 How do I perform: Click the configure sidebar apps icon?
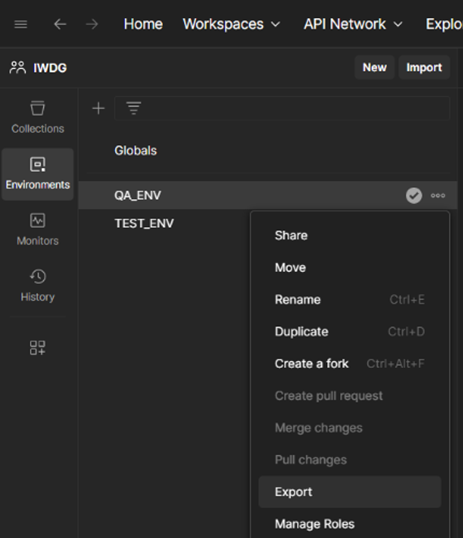coord(37,348)
